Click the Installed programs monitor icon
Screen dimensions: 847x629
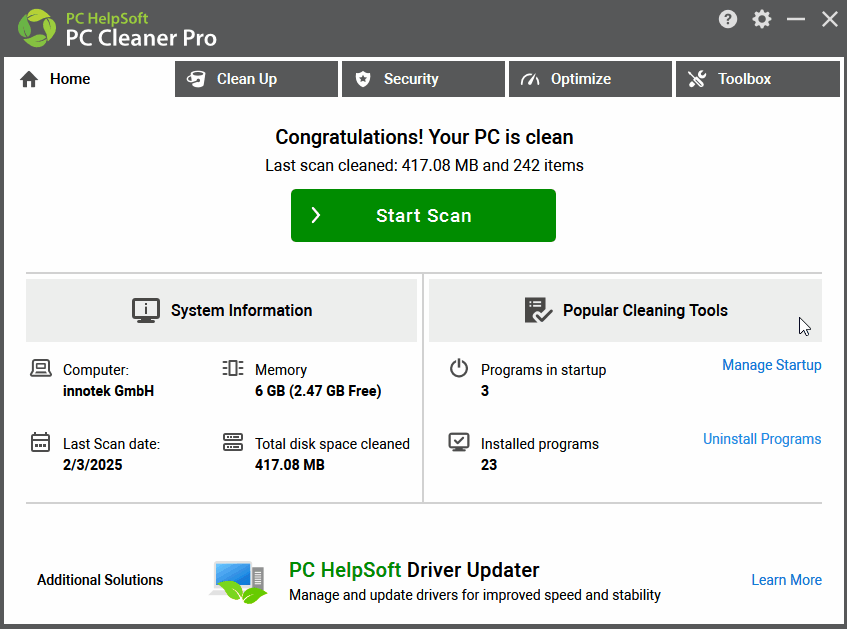click(x=459, y=442)
